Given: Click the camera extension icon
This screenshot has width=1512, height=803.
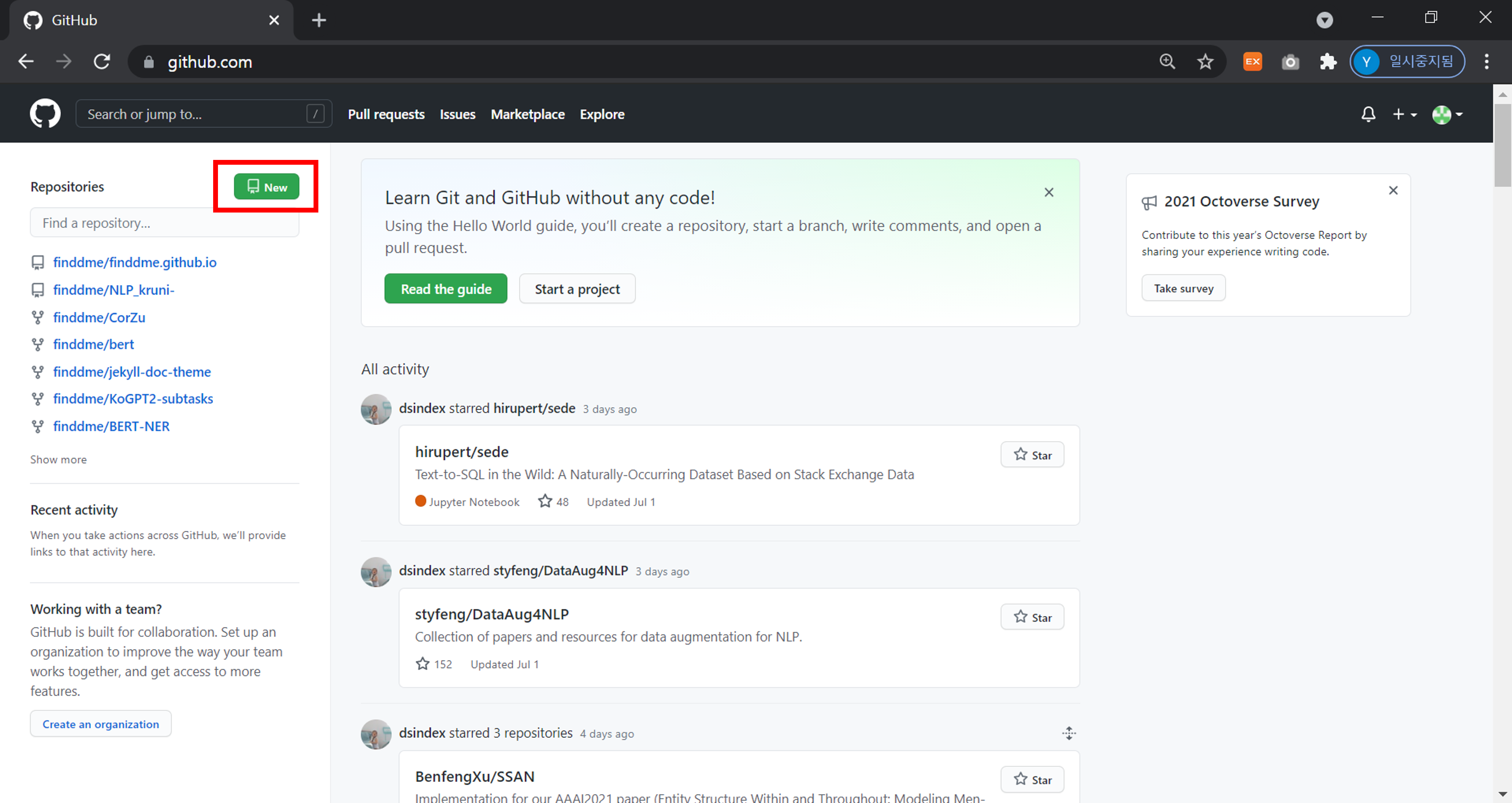Looking at the screenshot, I should tap(1290, 62).
